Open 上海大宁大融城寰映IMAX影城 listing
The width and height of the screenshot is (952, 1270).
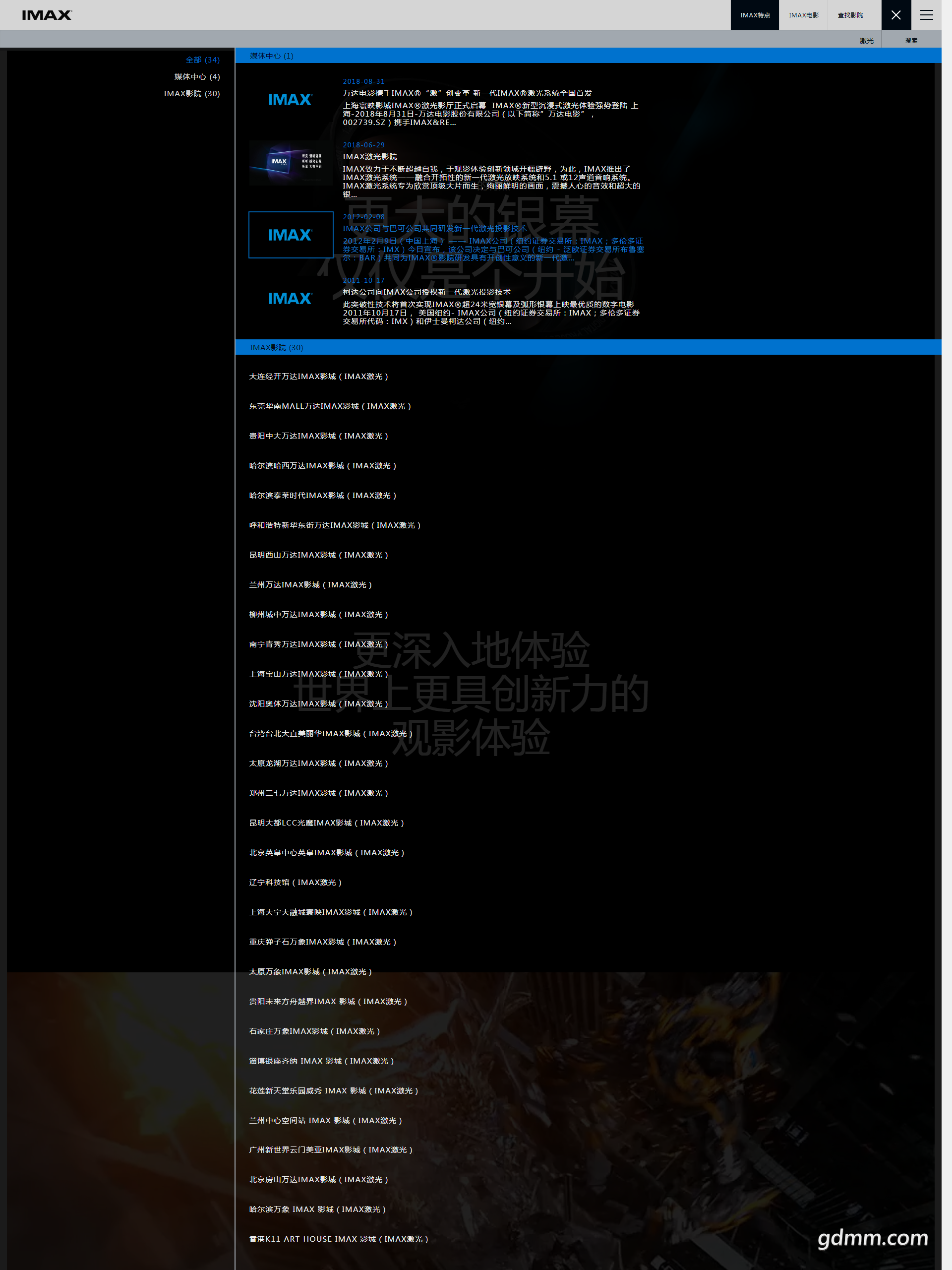pos(331,912)
